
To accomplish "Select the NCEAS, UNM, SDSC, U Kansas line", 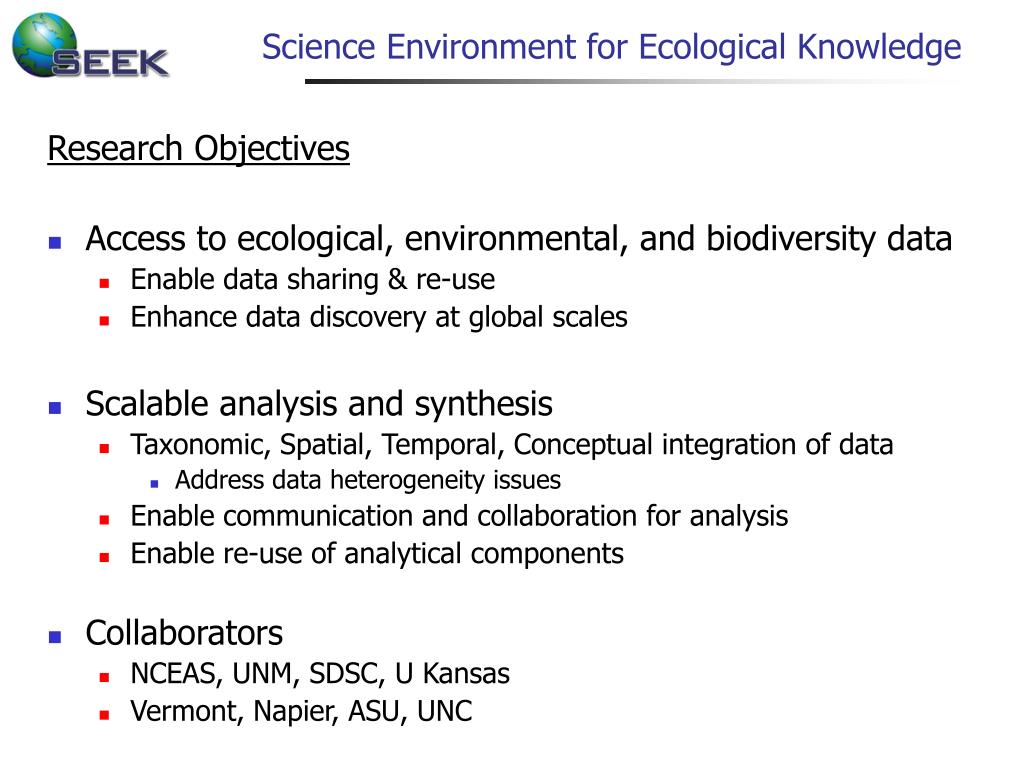I will tap(320, 674).
